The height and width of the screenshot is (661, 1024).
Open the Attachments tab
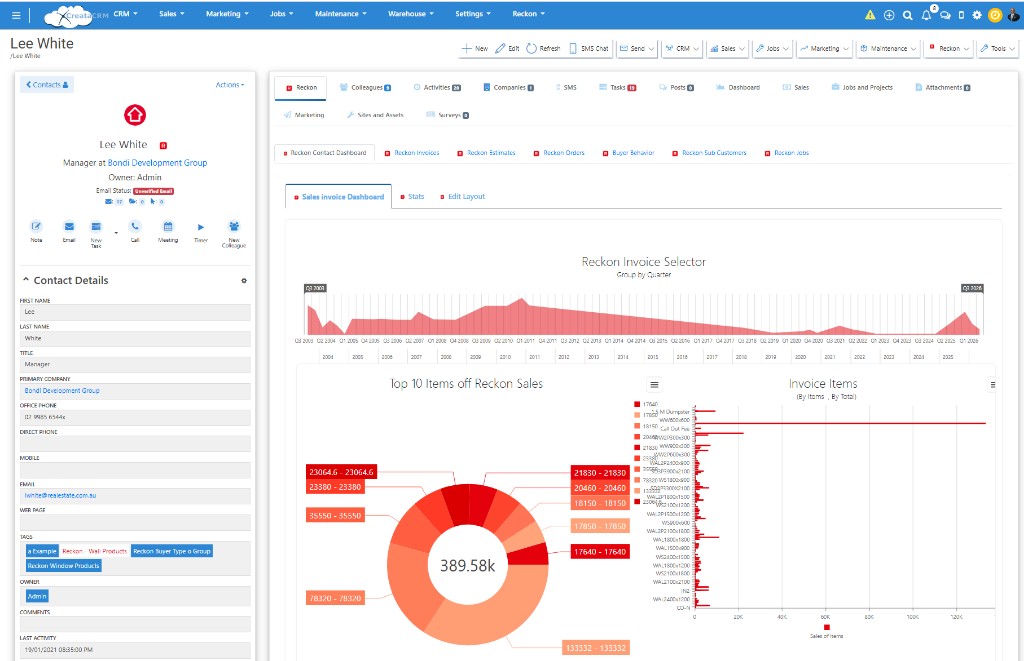click(942, 88)
